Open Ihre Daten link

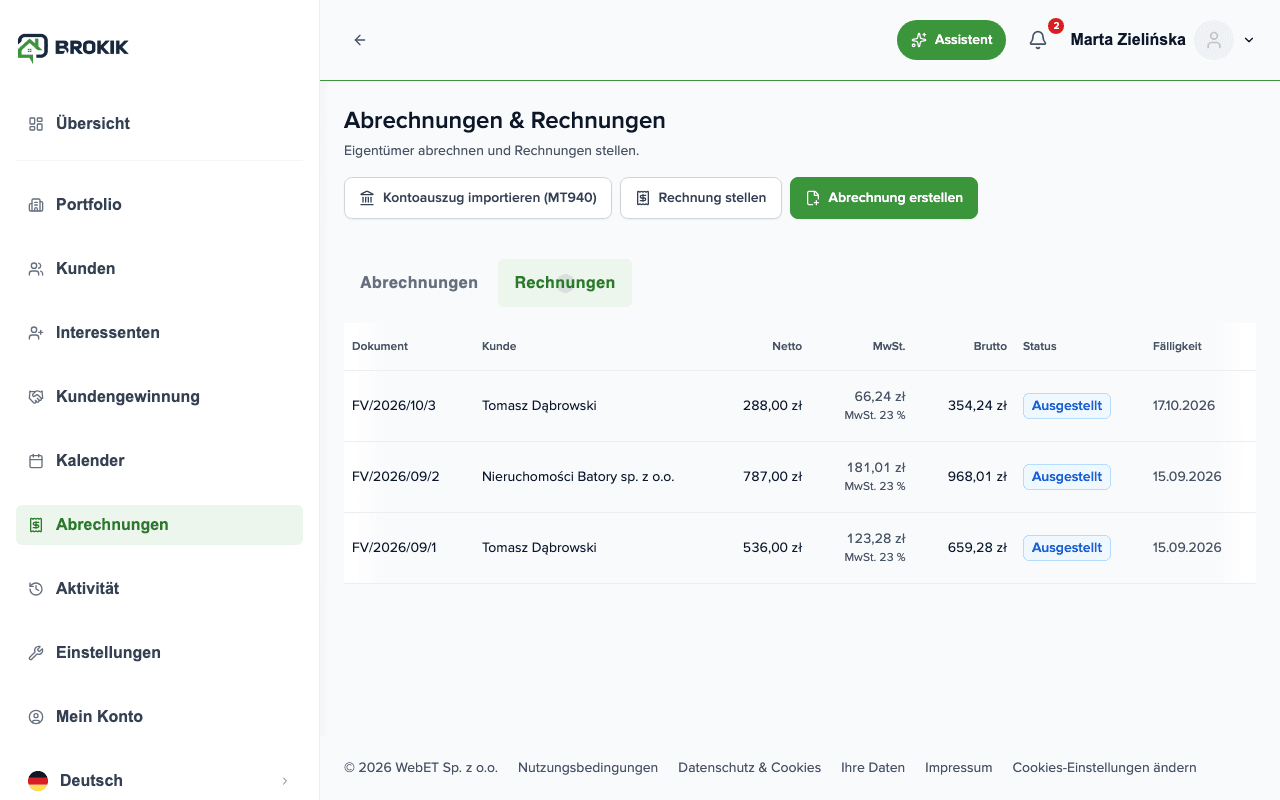pyautogui.click(x=873, y=768)
